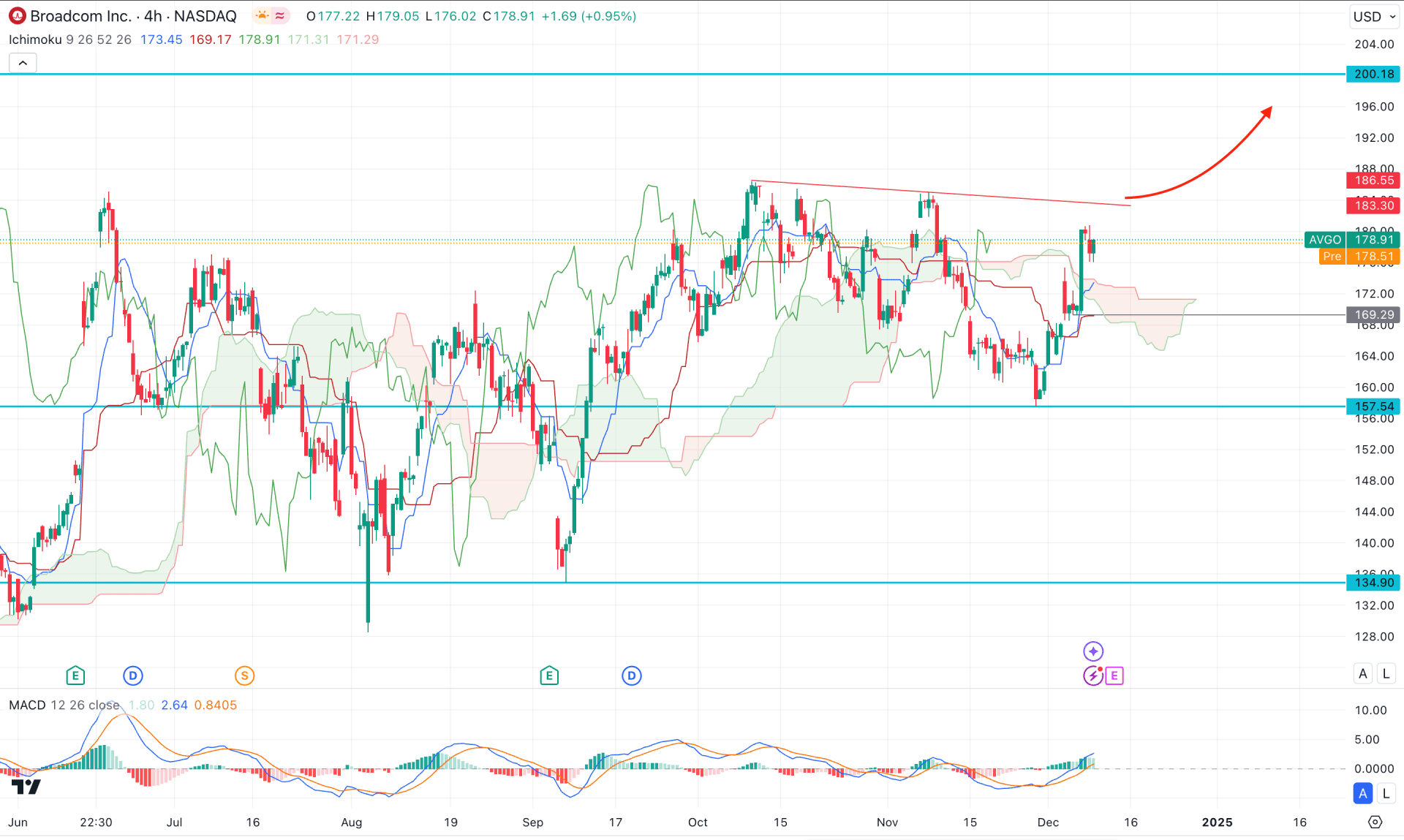This screenshot has width=1404, height=840.
Task: Click the 157.54 horizontal line price label
Action: [x=1373, y=406]
